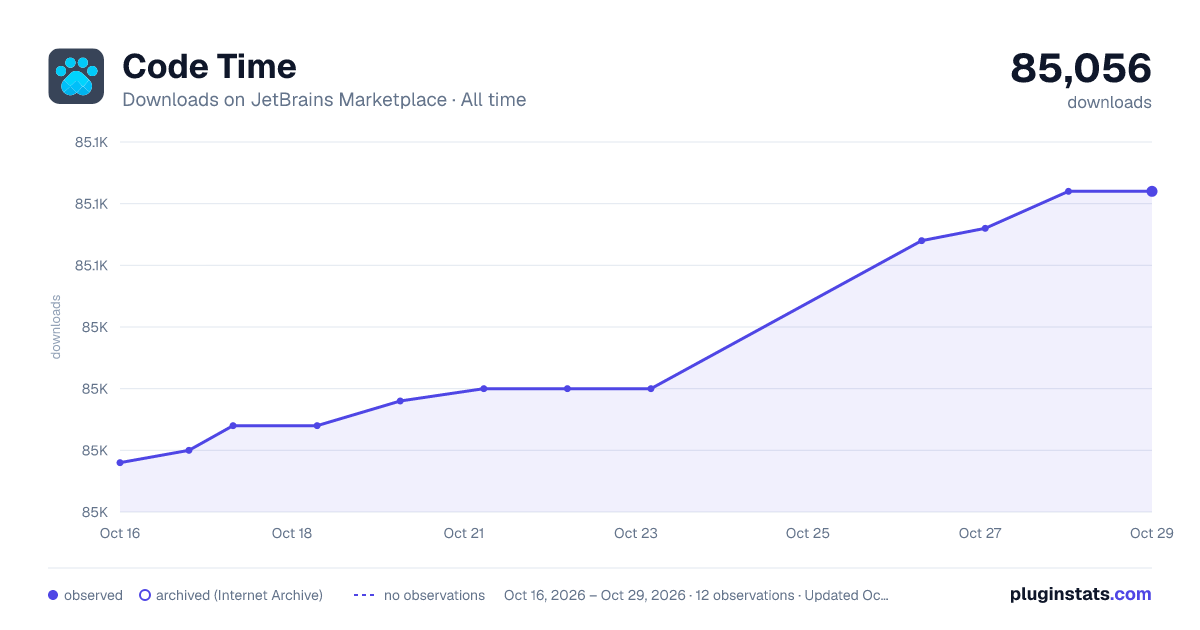Screen dimensions: 1200x630
Task: Click the 'Oct 18' axis label
Action: (292, 533)
